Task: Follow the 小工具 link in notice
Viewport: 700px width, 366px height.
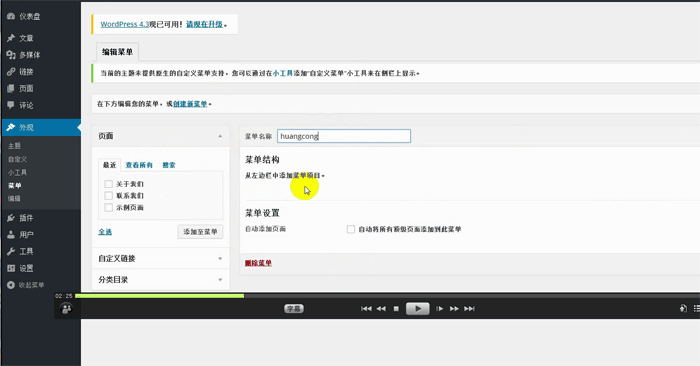Action: [283, 73]
